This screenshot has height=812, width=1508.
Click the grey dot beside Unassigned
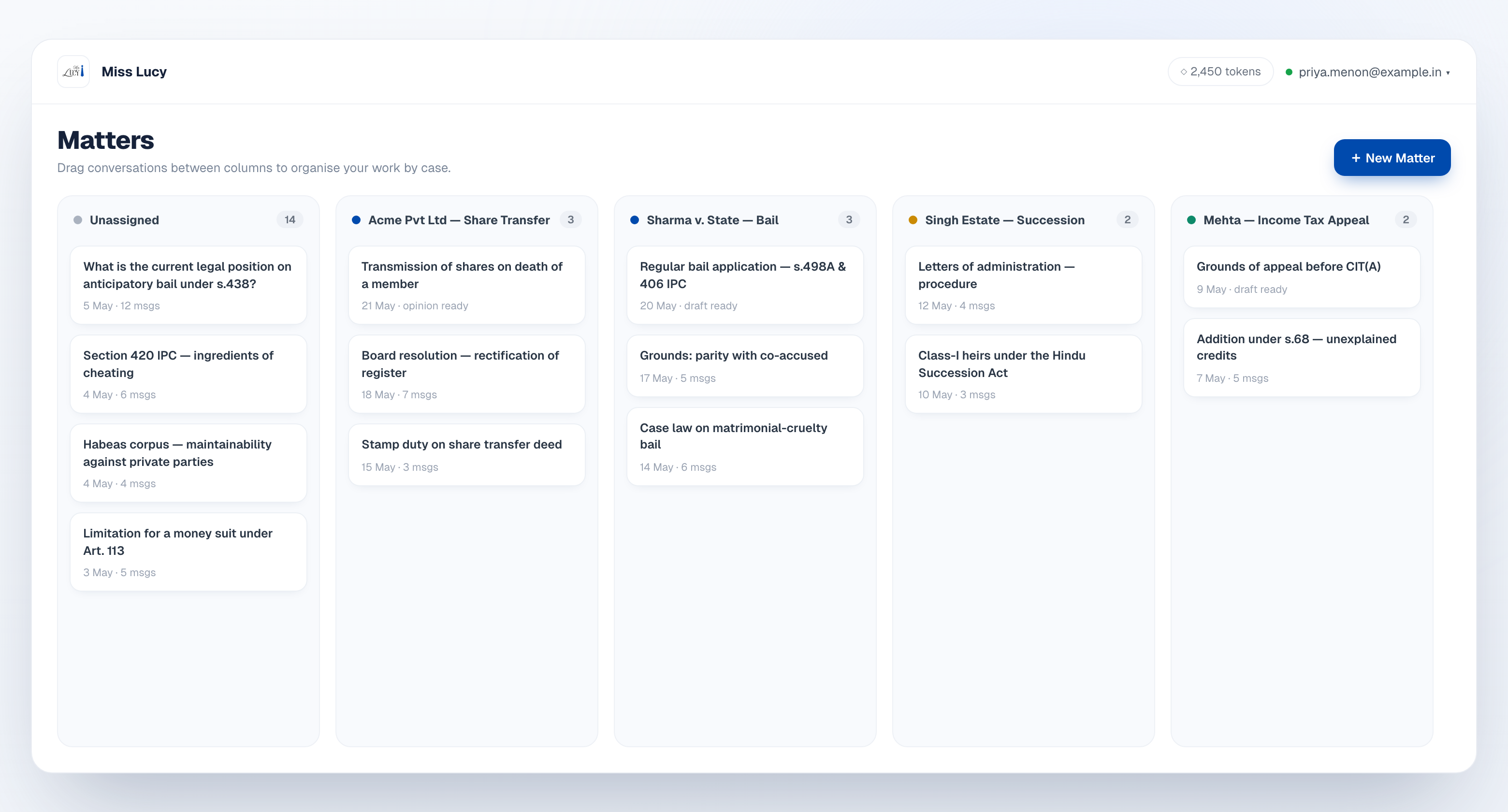pos(78,220)
